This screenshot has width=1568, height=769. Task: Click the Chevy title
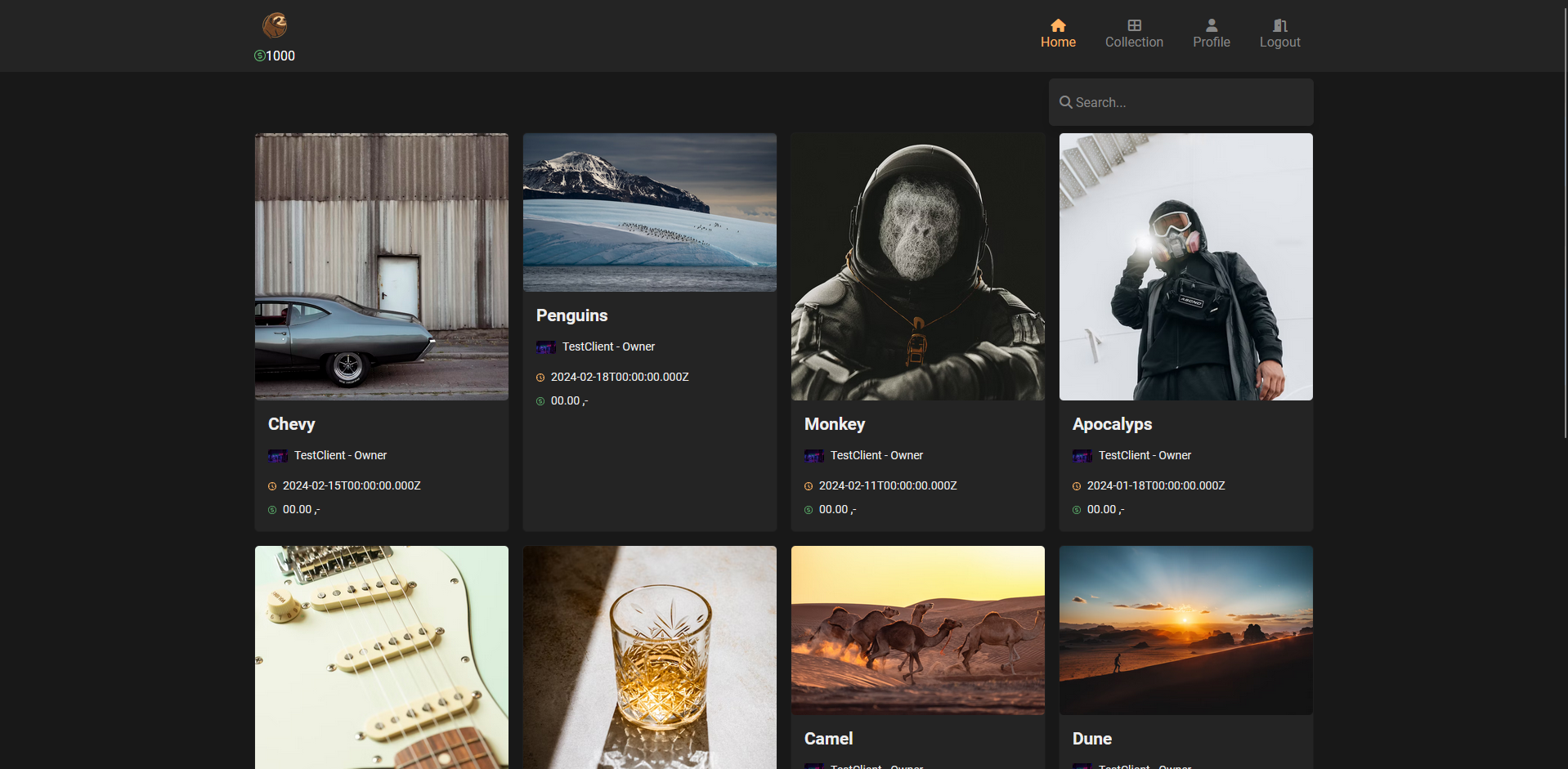tap(292, 424)
